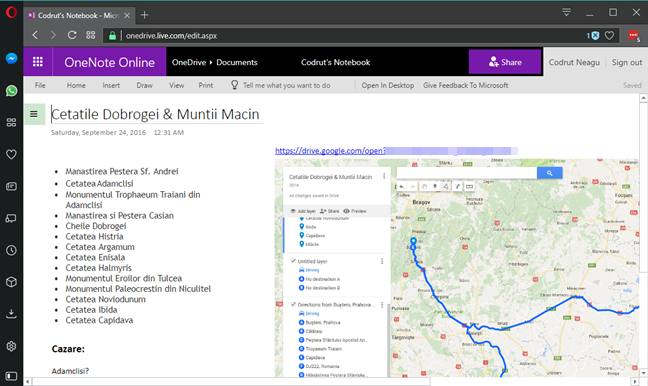Click the page title Cetatile Dobrogei & Muntii Macin

point(156,114)
